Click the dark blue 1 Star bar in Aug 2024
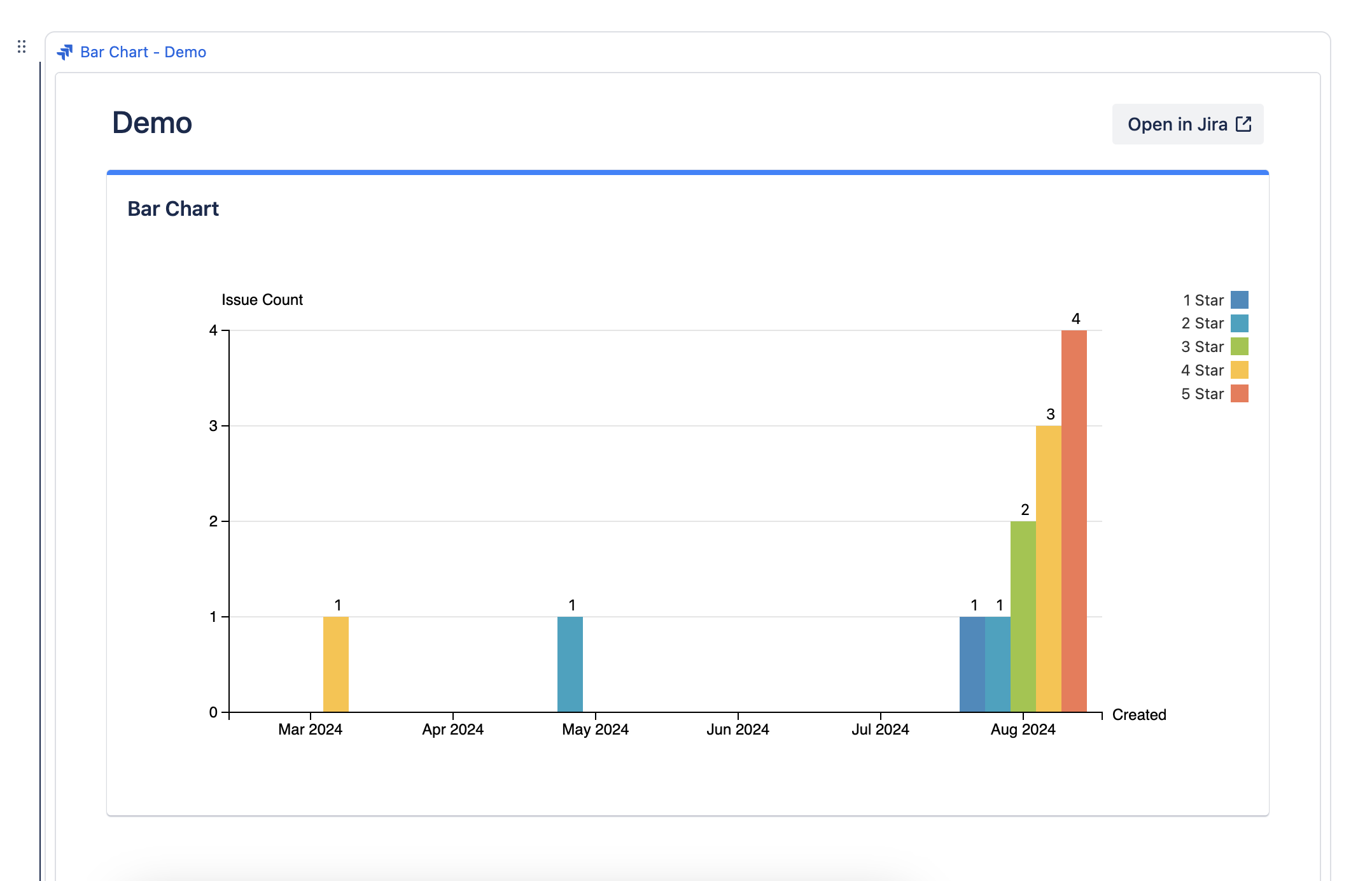Viewport: 1372px width, 881px height. [x=972, y=664]
